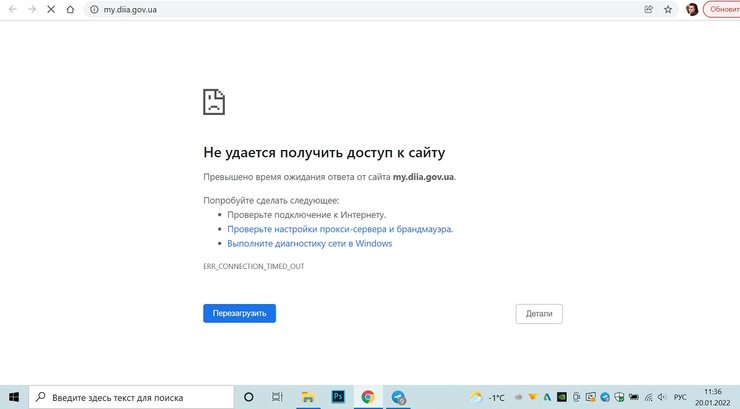Switch to Photoshop on taskbar
Image resolution: width=740 pixels, height=409 pixels.
pos(338,397)
